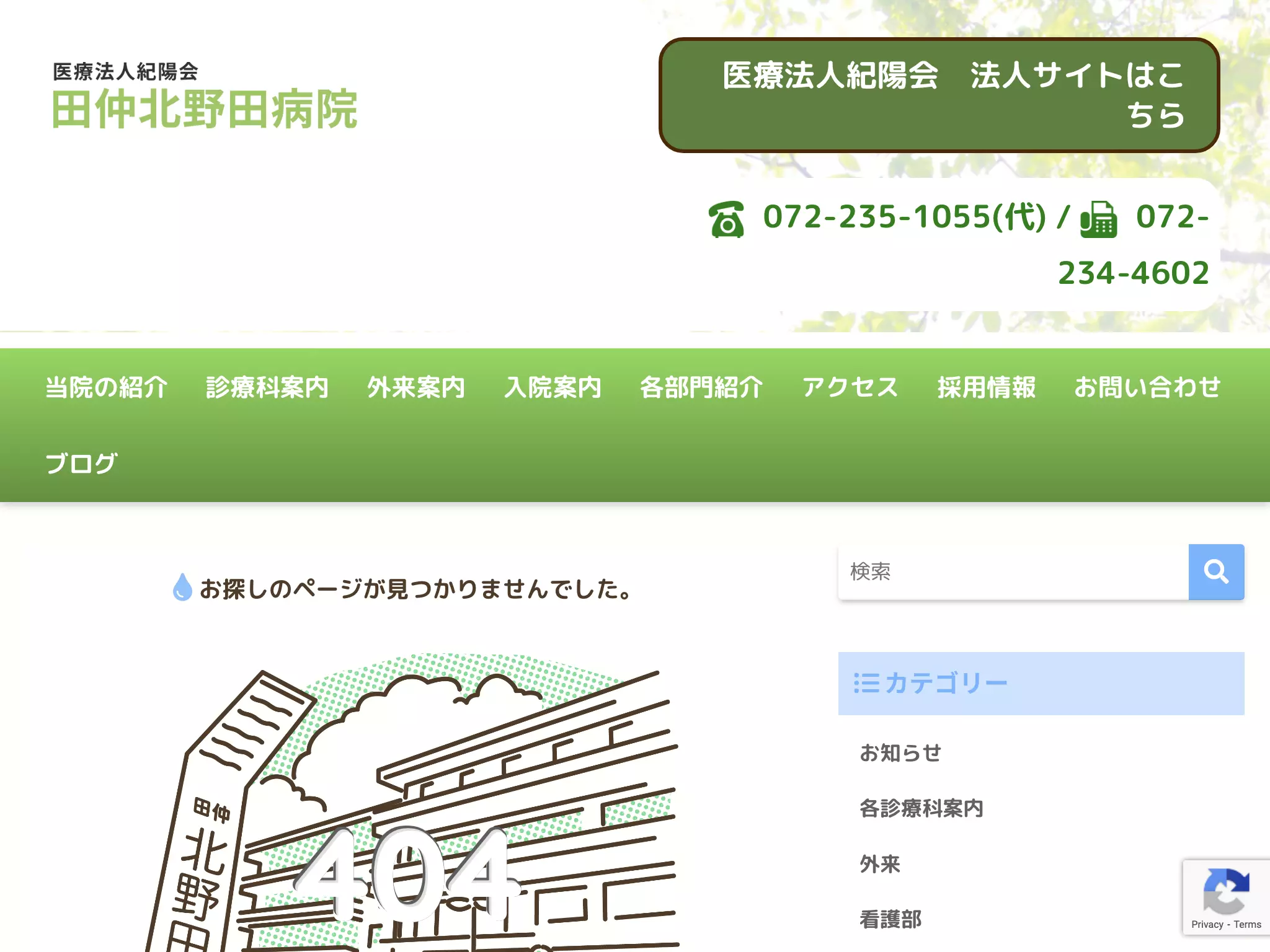Select 各部門紹介 in the navigation bar
This screenshot has width=1270, height=952.
pos(701,387)
